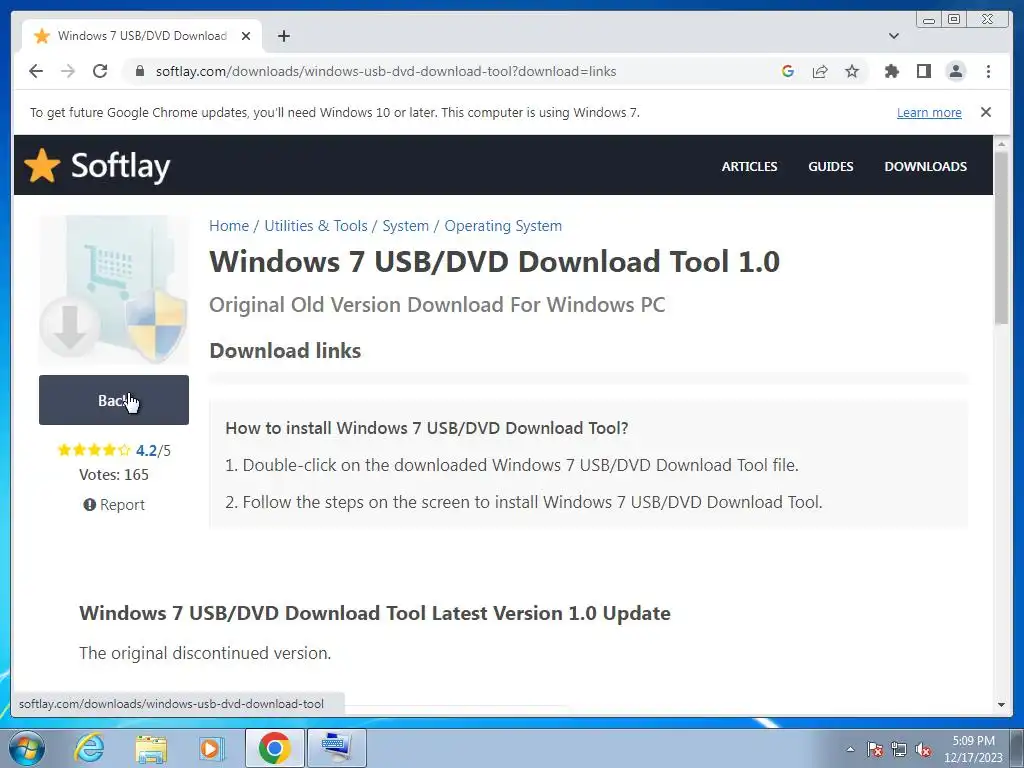Open the Extensions puzzle icon
Screen dimensions: 1024x768
pos(891,71)
